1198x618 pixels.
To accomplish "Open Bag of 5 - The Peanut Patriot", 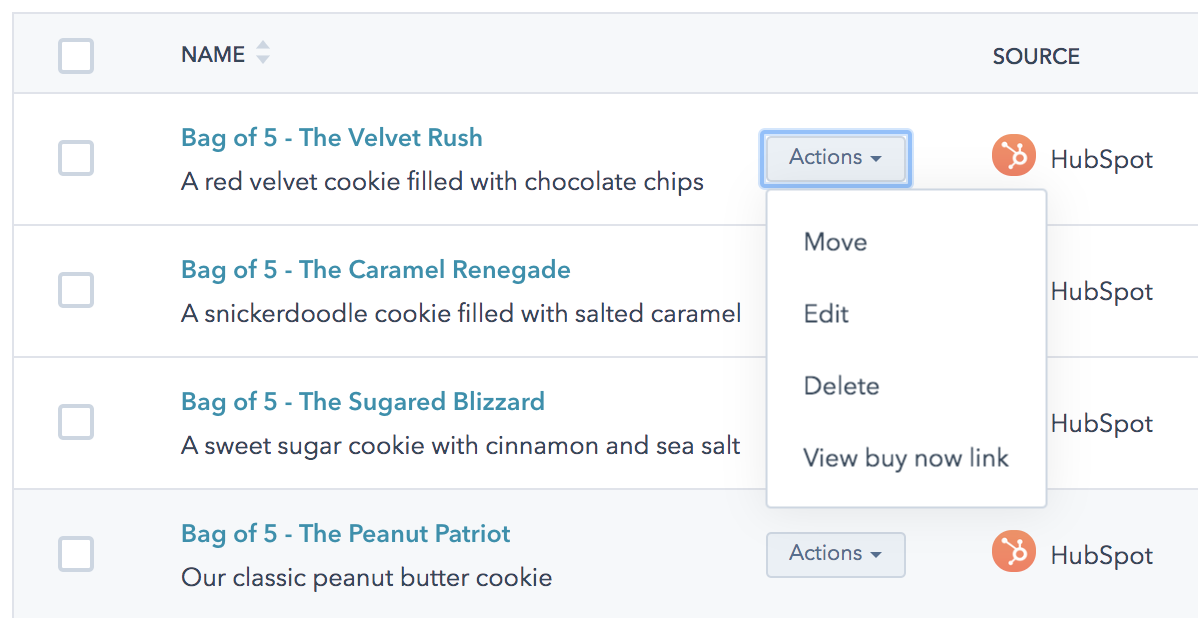I will (x=345, y=534).
